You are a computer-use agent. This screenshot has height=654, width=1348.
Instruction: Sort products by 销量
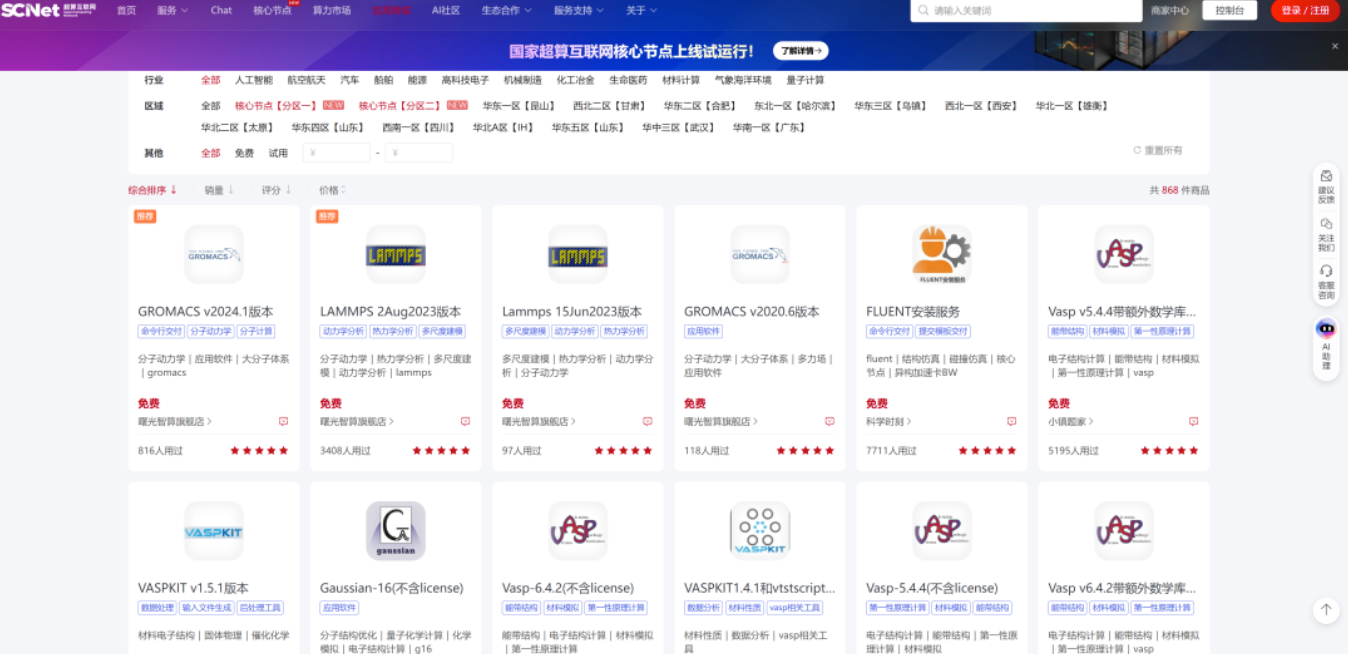[218, 190]
